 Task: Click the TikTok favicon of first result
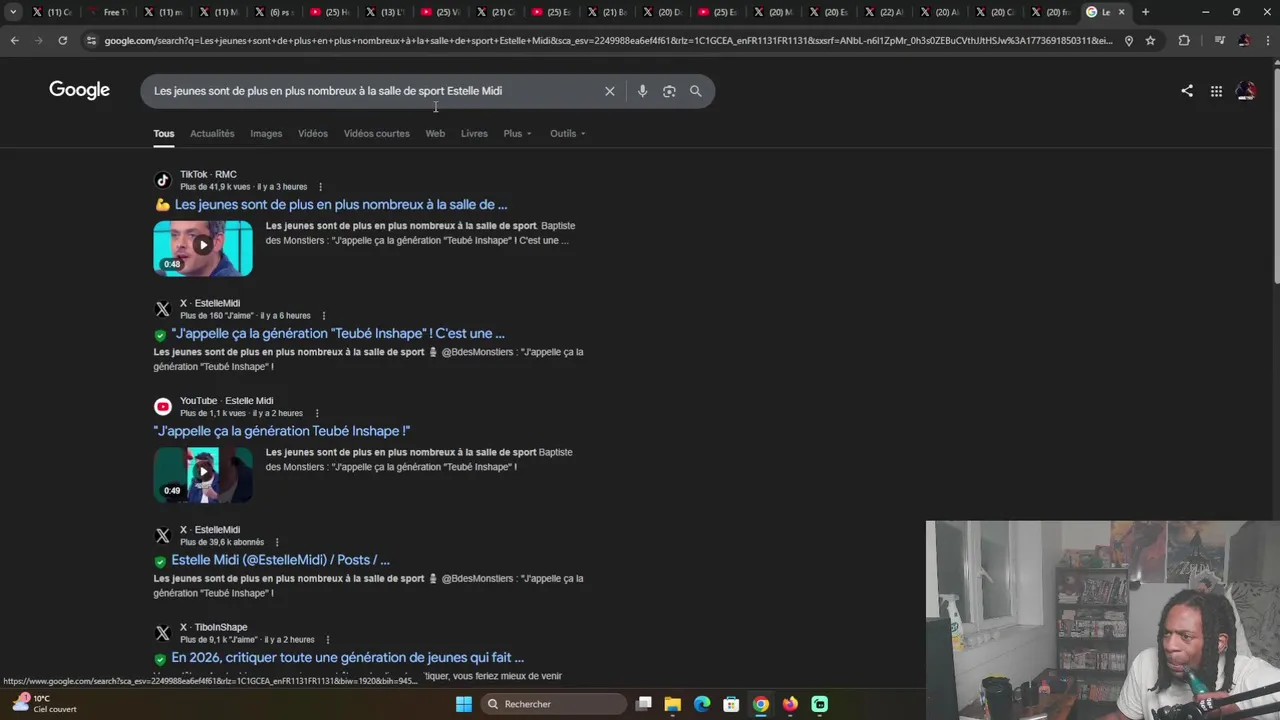[x=163, y=180]
